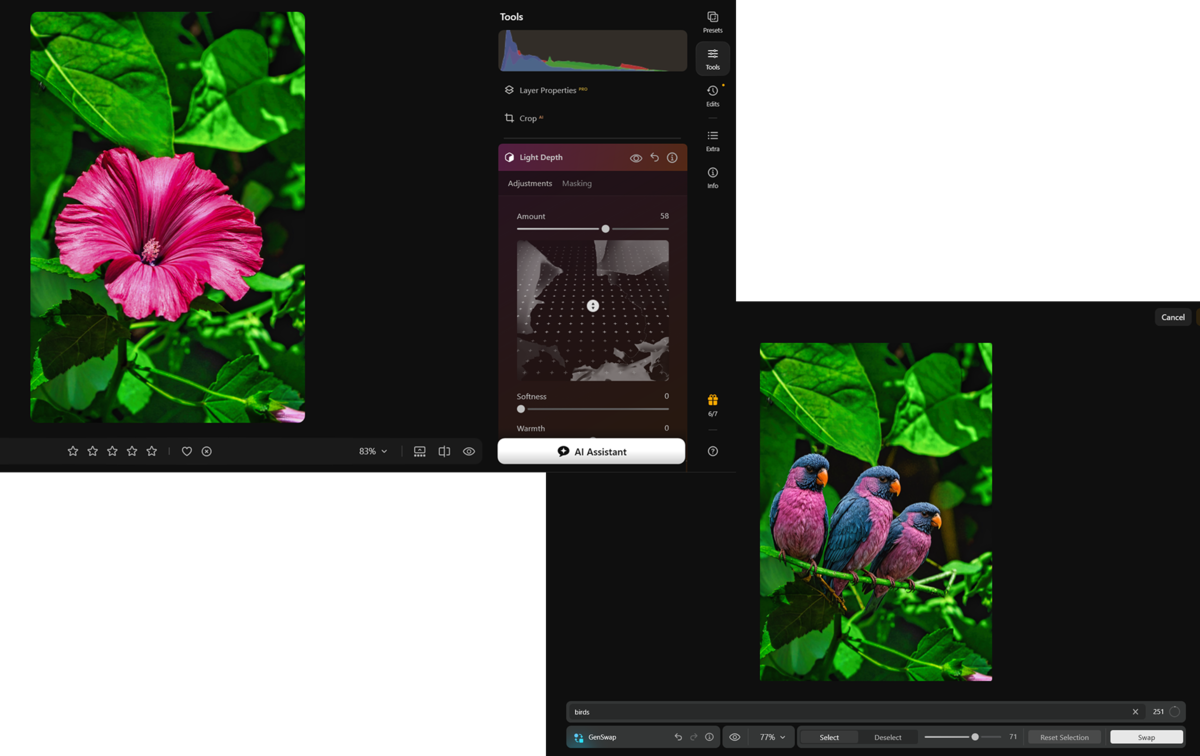Show GenSwap info icon
The width and height of the screenshot is (1200, 756).
click(709, 737)
